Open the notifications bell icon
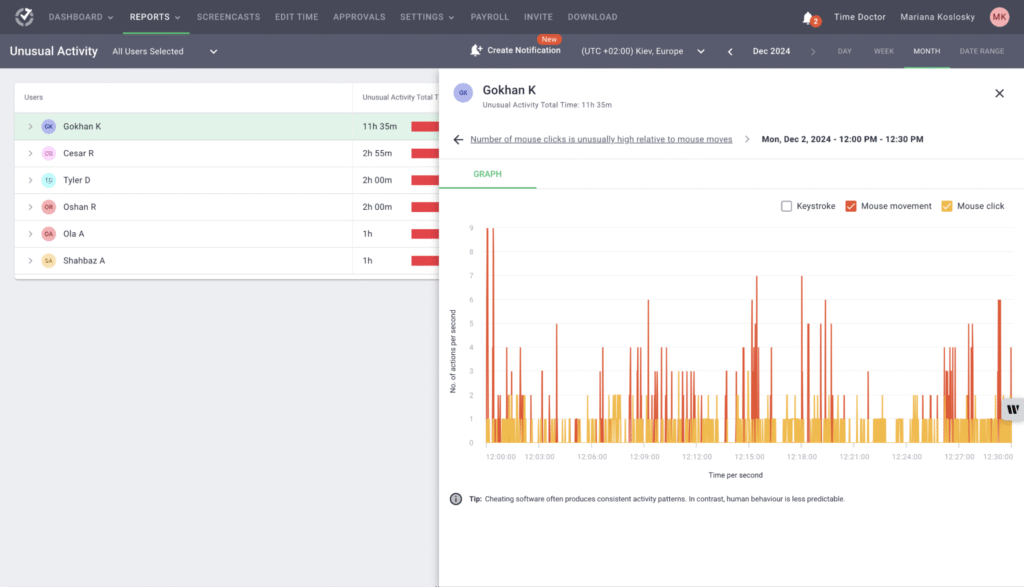Screen dimensions: 1024x587 808,17
